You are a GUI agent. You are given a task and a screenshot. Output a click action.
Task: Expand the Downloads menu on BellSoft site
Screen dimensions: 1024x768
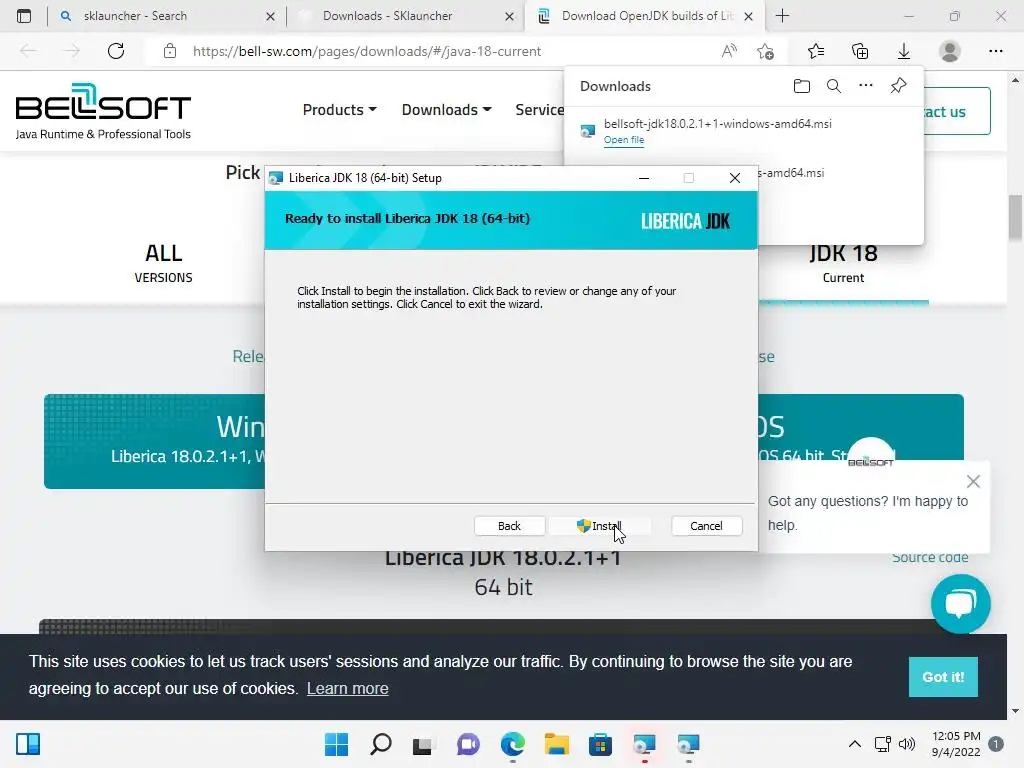(447, 110)
